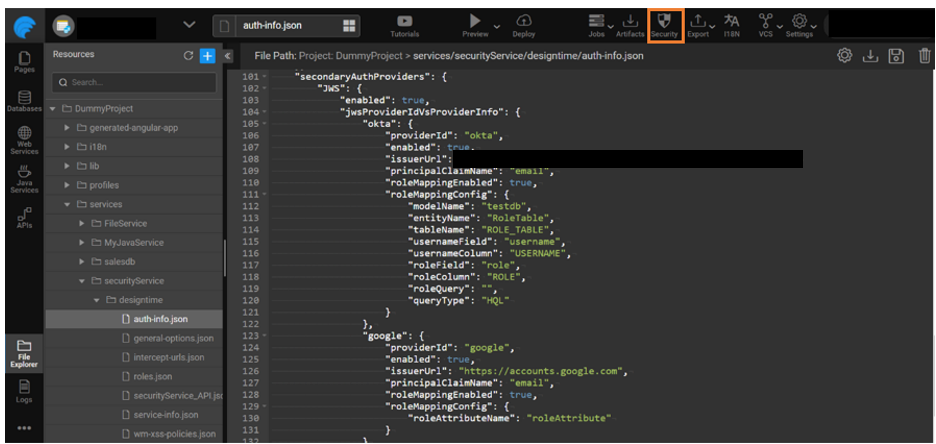
Task: Open I18N localization settings
Action: pyautogui.click(x=731, y=24)
